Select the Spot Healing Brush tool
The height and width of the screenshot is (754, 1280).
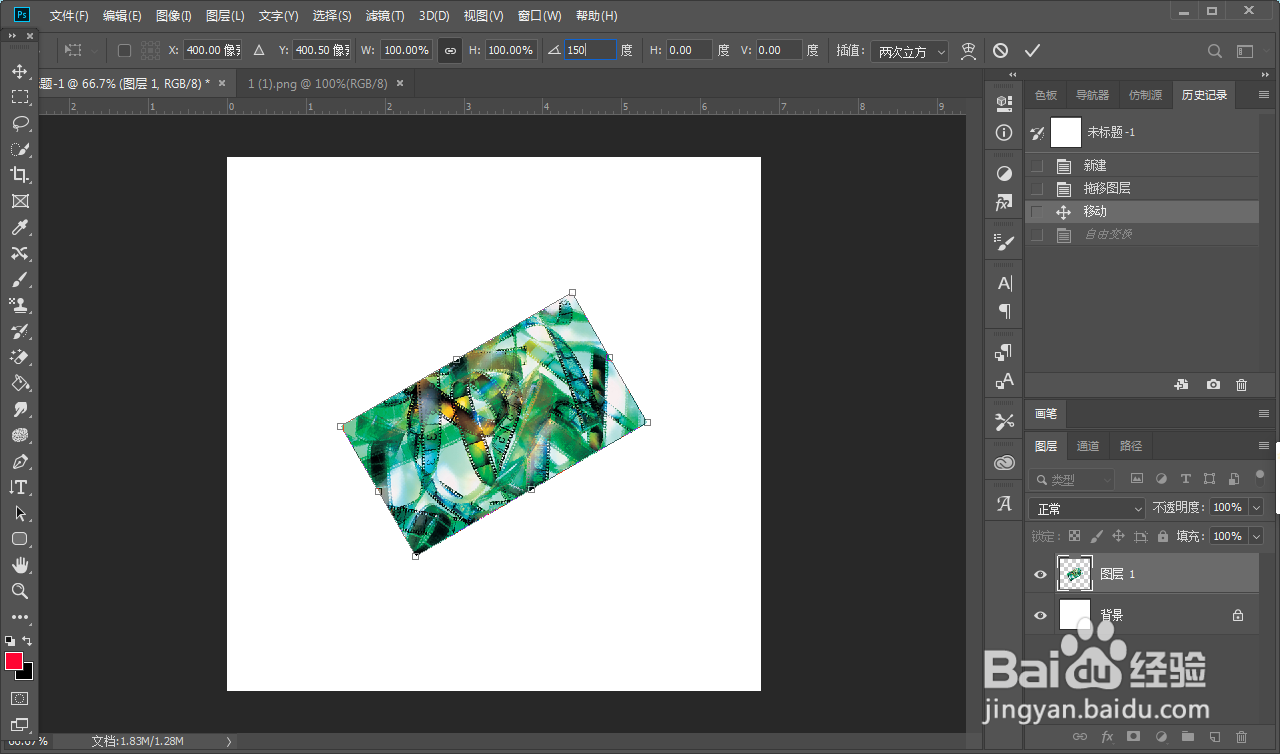(19, 254)
